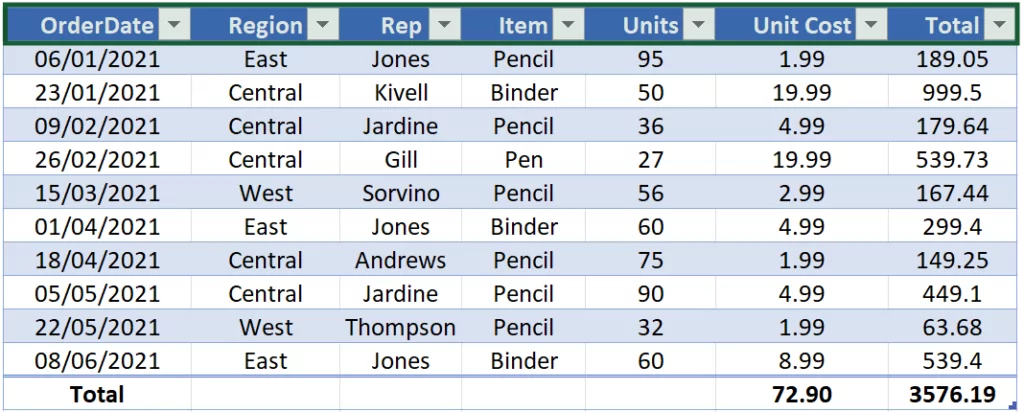Viewport: 1024px width, 412px height.
Task: Click the Total row label cell
Action: [x=97, y=394]
